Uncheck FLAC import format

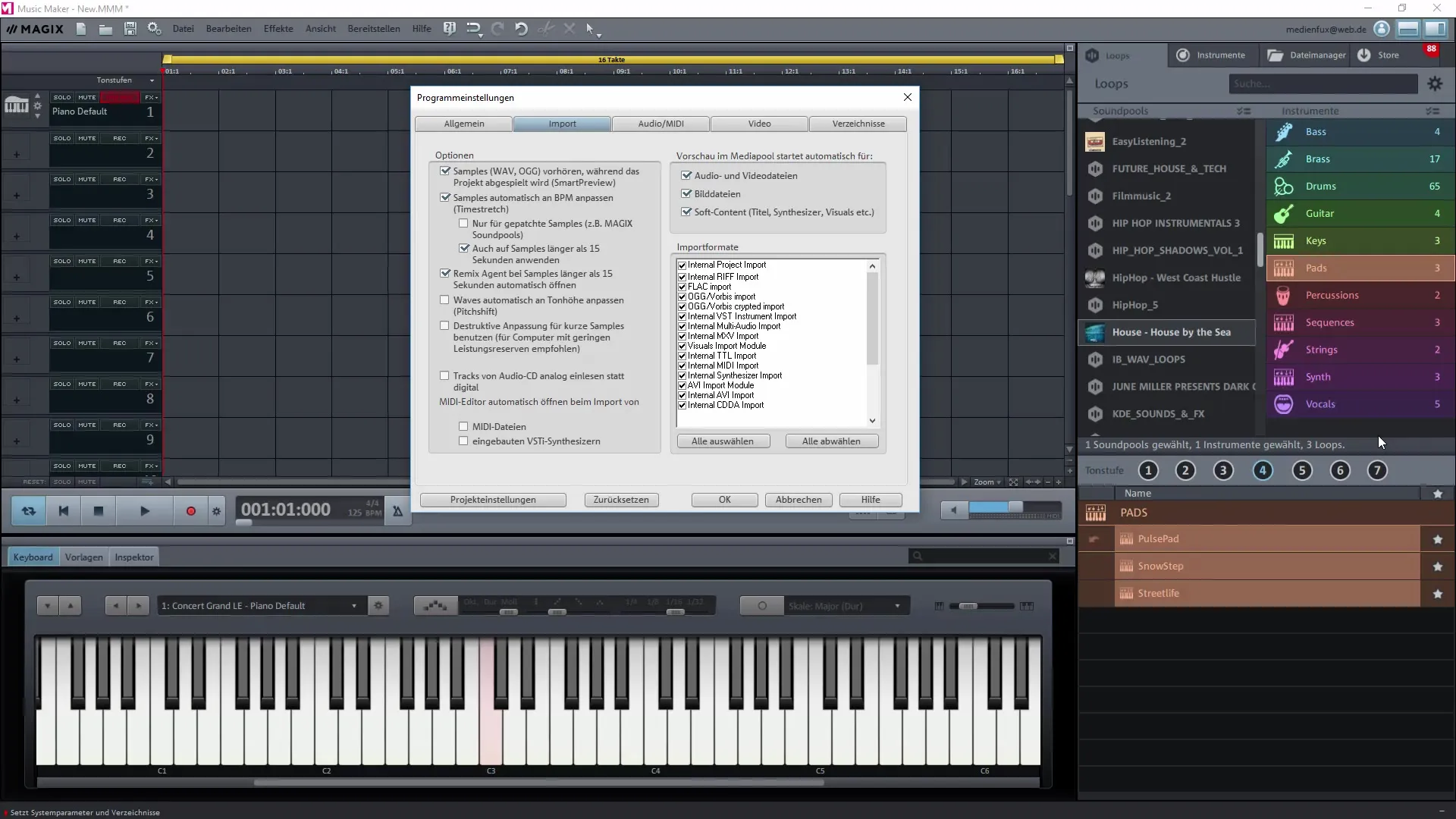point(682,287)
